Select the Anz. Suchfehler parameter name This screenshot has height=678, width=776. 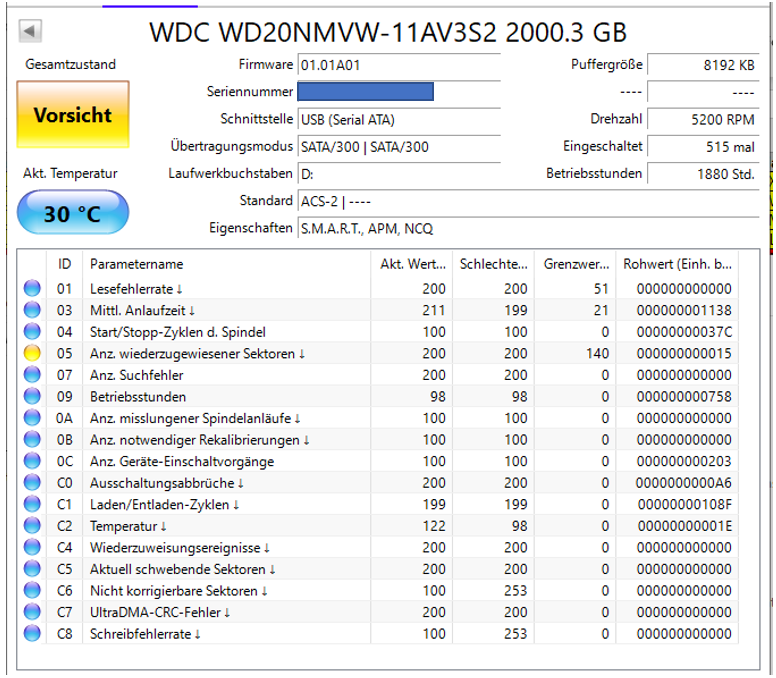click(137, 375)
